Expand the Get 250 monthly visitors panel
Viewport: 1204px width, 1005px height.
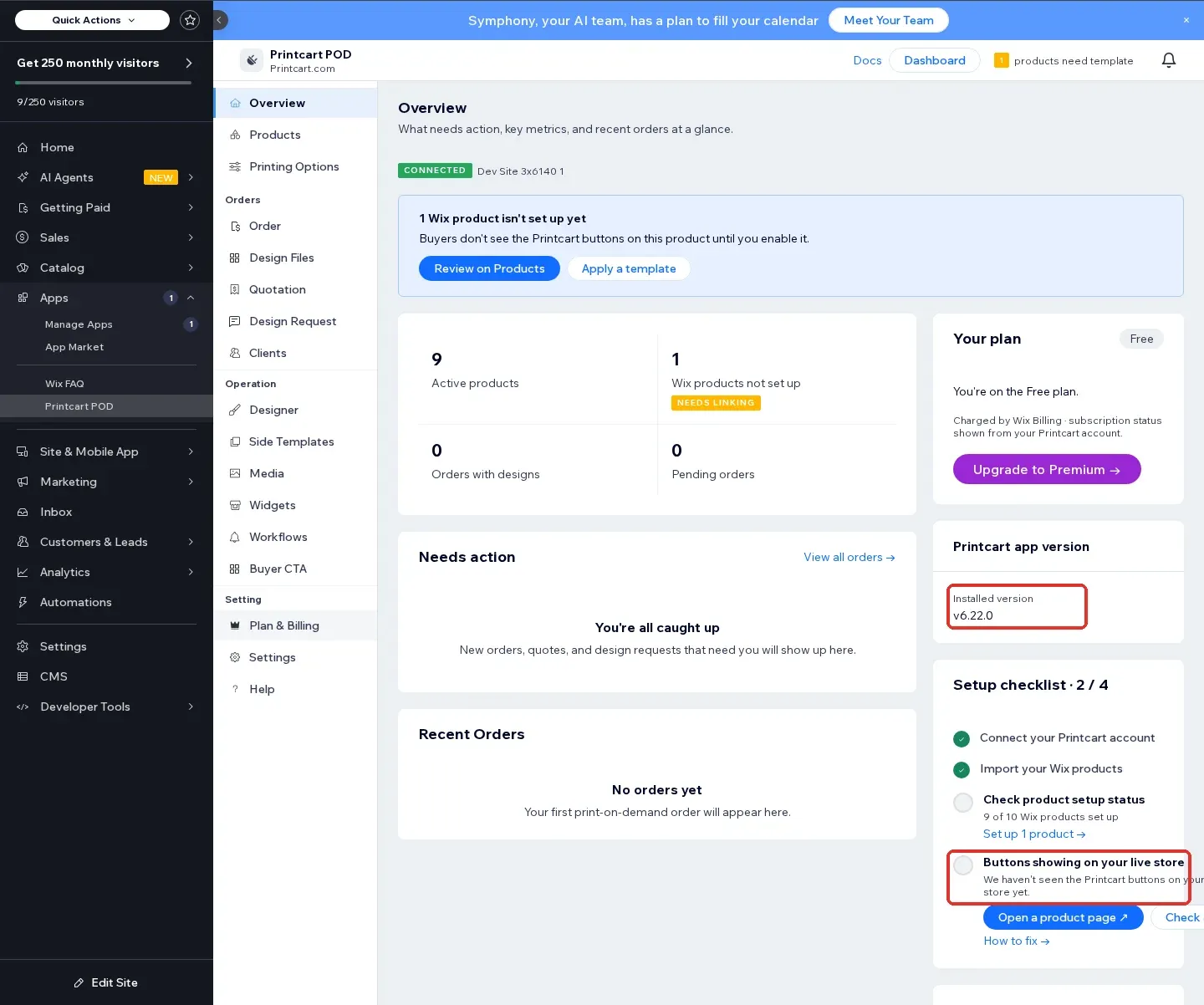pyautogui.click(x=189, y=63)
